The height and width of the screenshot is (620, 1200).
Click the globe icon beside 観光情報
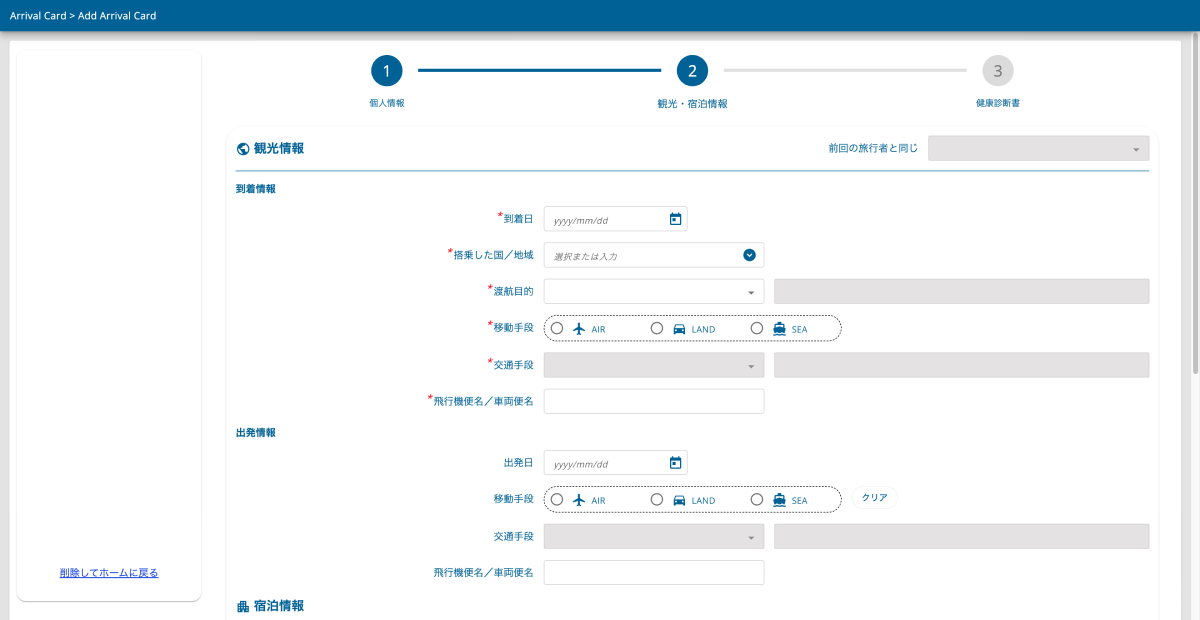pyautogui.click(x=243, y=149)
